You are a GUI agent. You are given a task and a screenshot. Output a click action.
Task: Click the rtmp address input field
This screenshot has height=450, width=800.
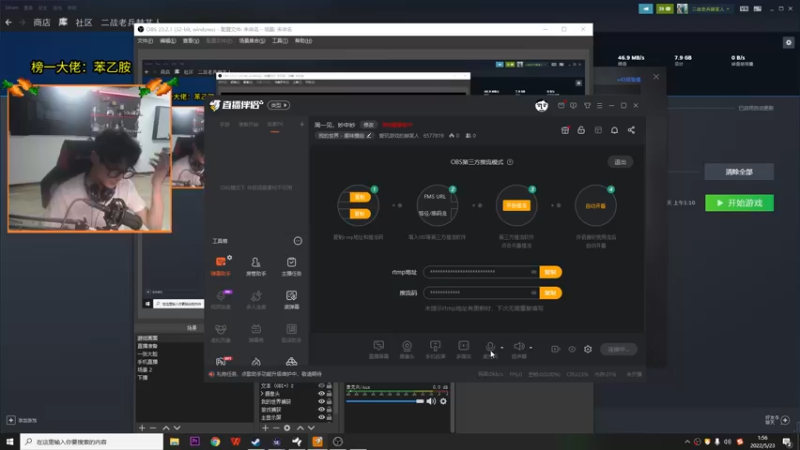click(482, 272)
